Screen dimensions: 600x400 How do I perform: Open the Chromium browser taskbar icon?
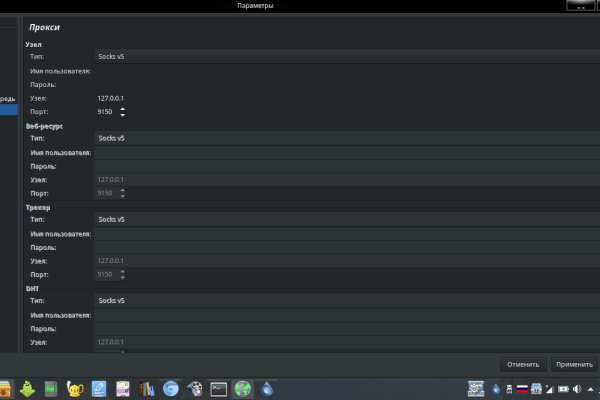[x=171, y=389]
